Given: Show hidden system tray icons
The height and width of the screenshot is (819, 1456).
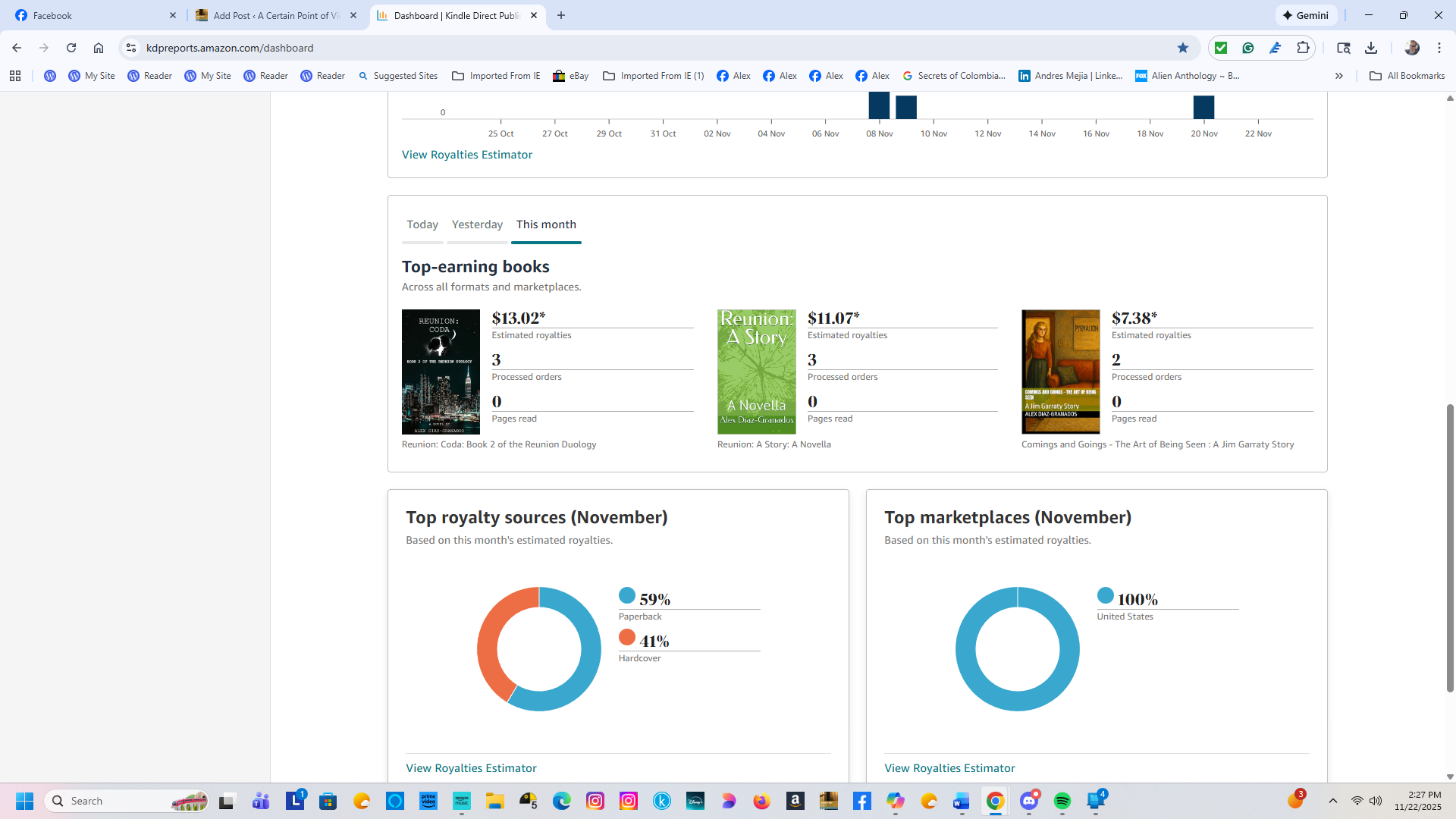Looking at the screenshot, I should pos(1332,801).
